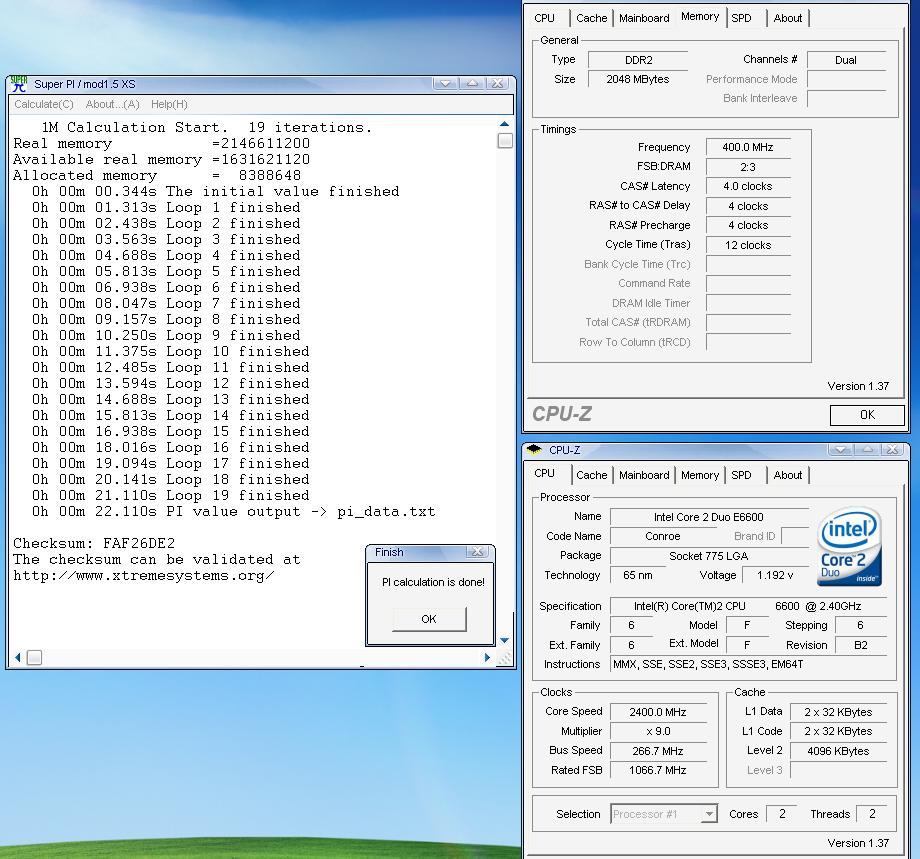Click the Frequency field showing 400.0 MHz
The image size is (920, 859).
[x=748, y=147]
